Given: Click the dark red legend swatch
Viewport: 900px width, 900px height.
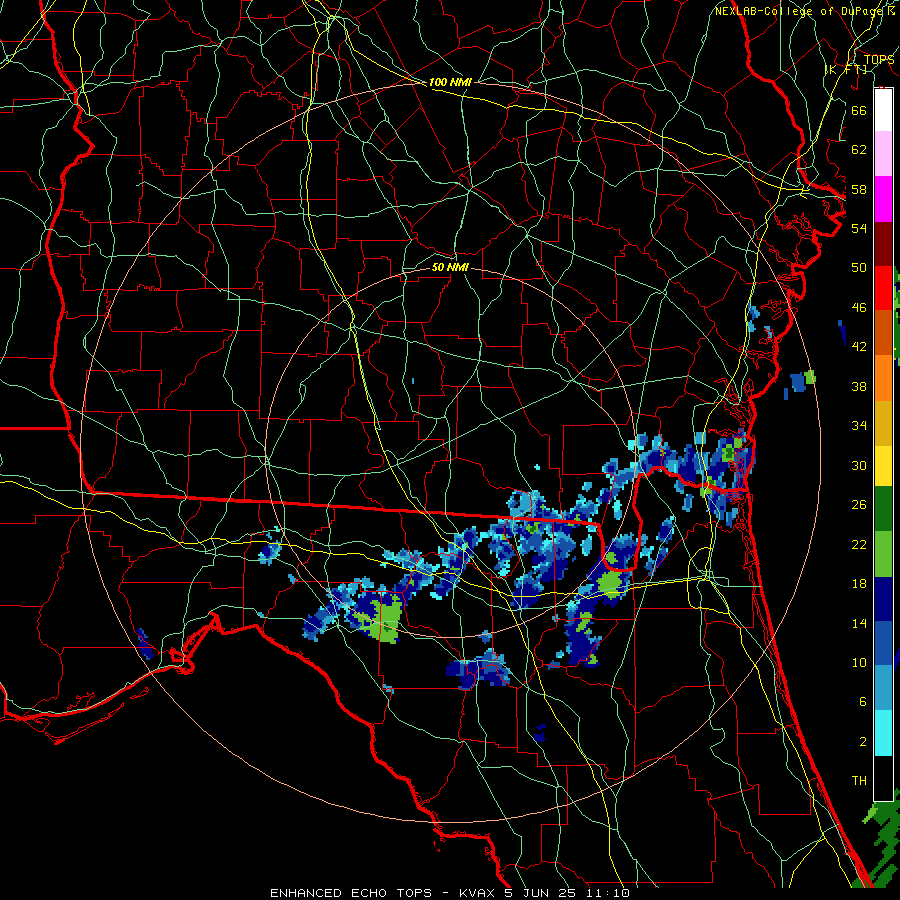Looking at the screenshot, I should point(883,244).
